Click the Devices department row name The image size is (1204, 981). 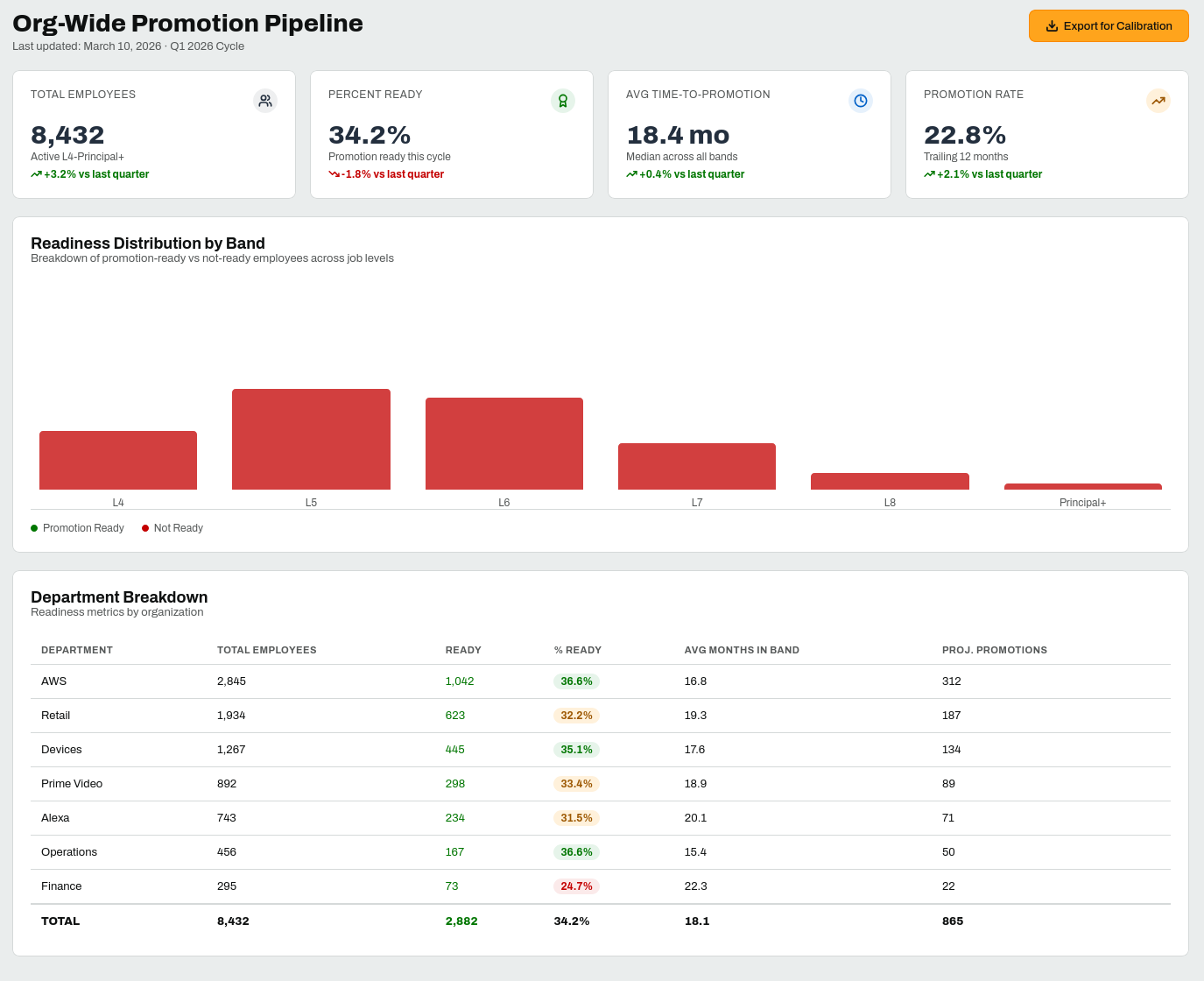pyautogui.click(x=61, y=750)
